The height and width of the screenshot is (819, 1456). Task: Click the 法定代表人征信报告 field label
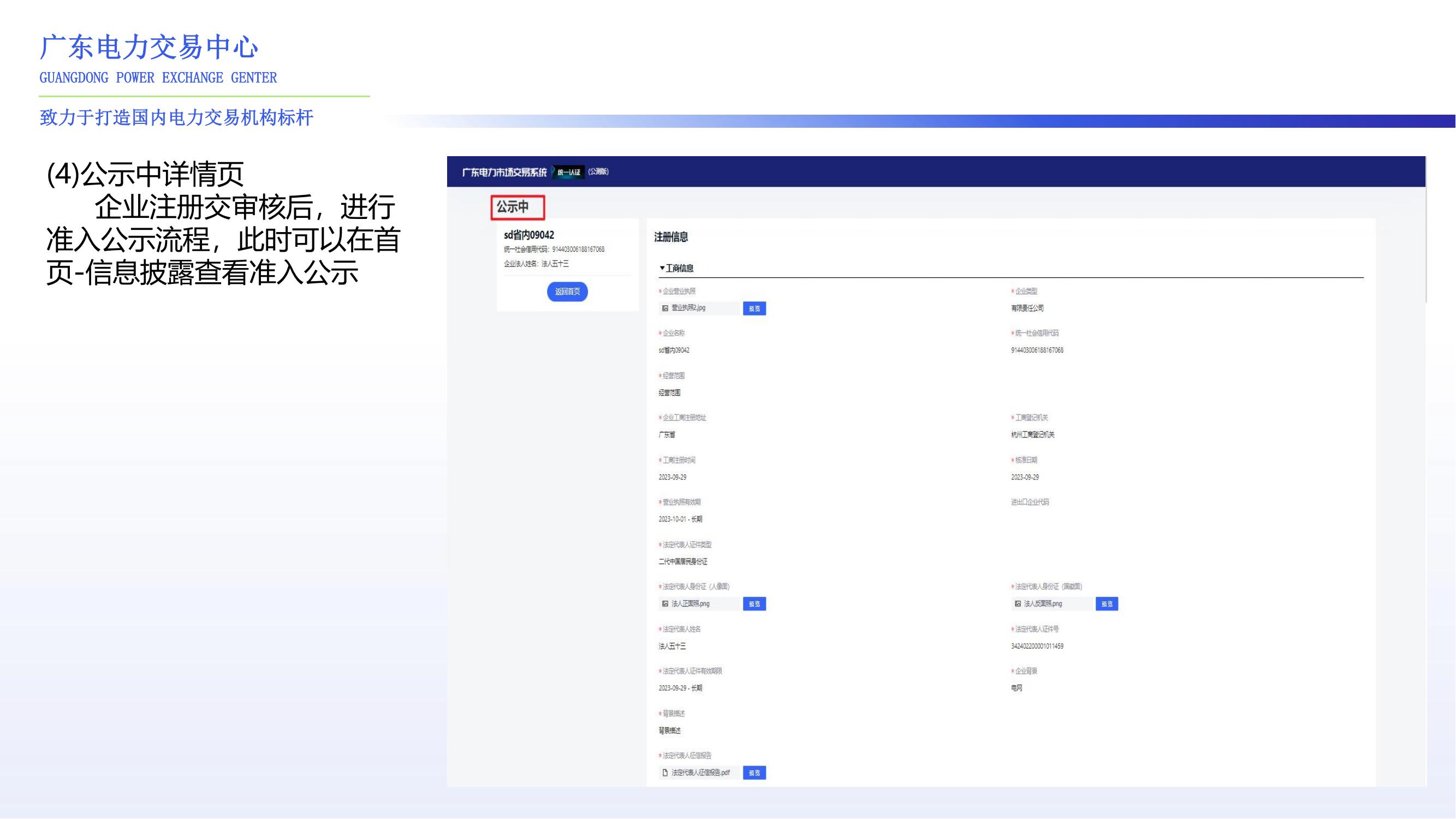(687, 756)
